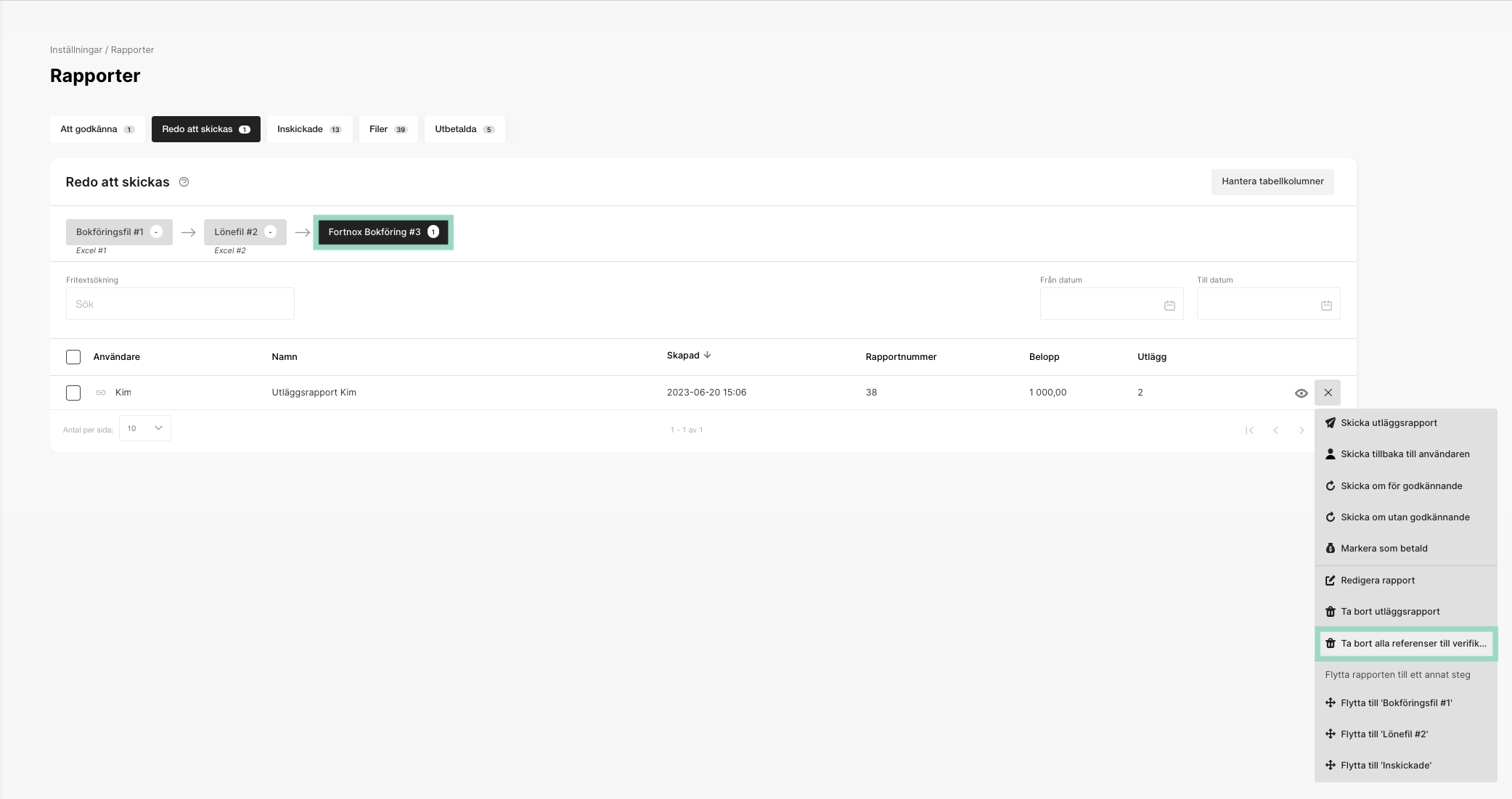Close the row action menu with X

tap(1328, 393)
